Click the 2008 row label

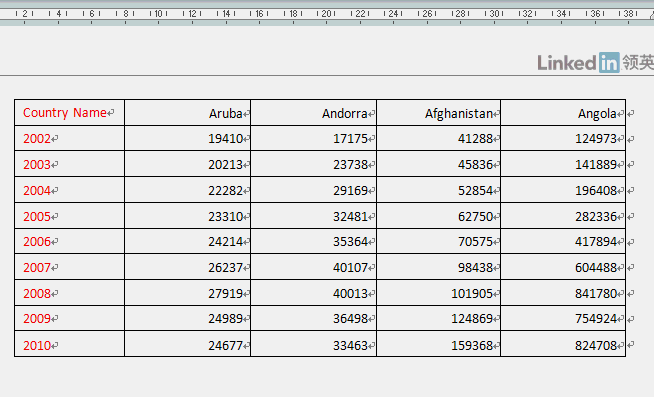point(37,293)
